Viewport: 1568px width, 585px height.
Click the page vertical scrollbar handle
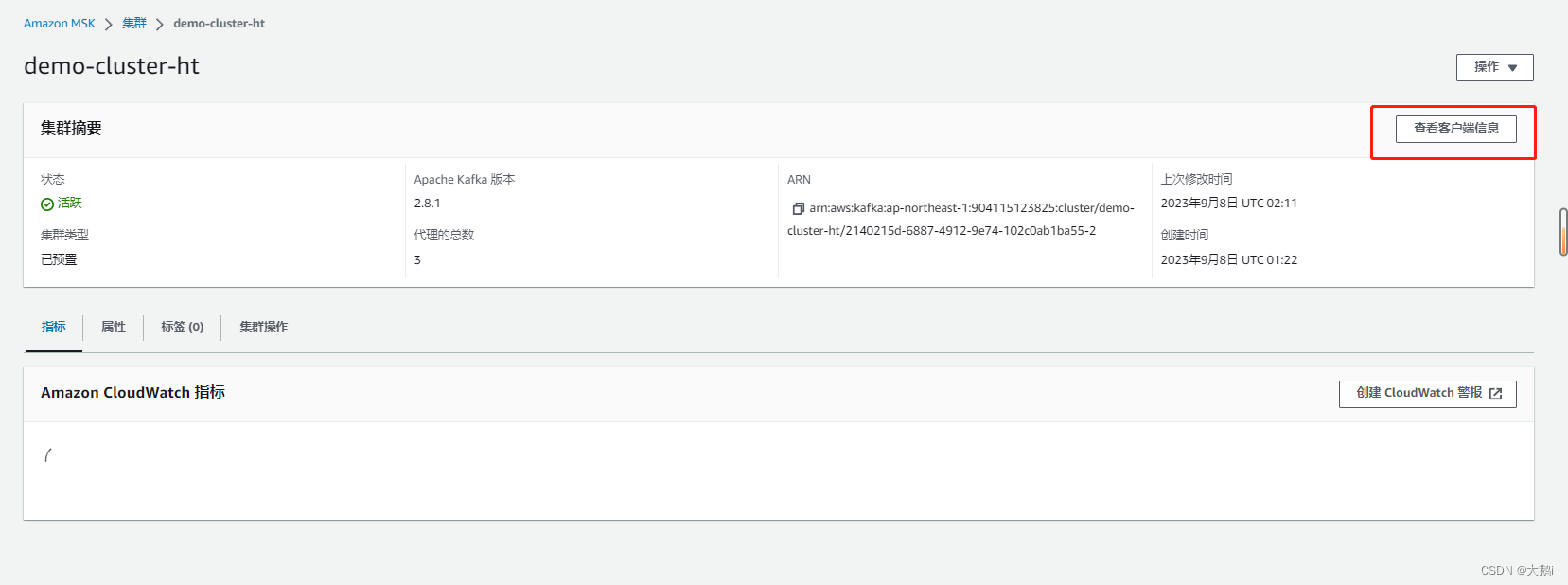coord(1563,232)
